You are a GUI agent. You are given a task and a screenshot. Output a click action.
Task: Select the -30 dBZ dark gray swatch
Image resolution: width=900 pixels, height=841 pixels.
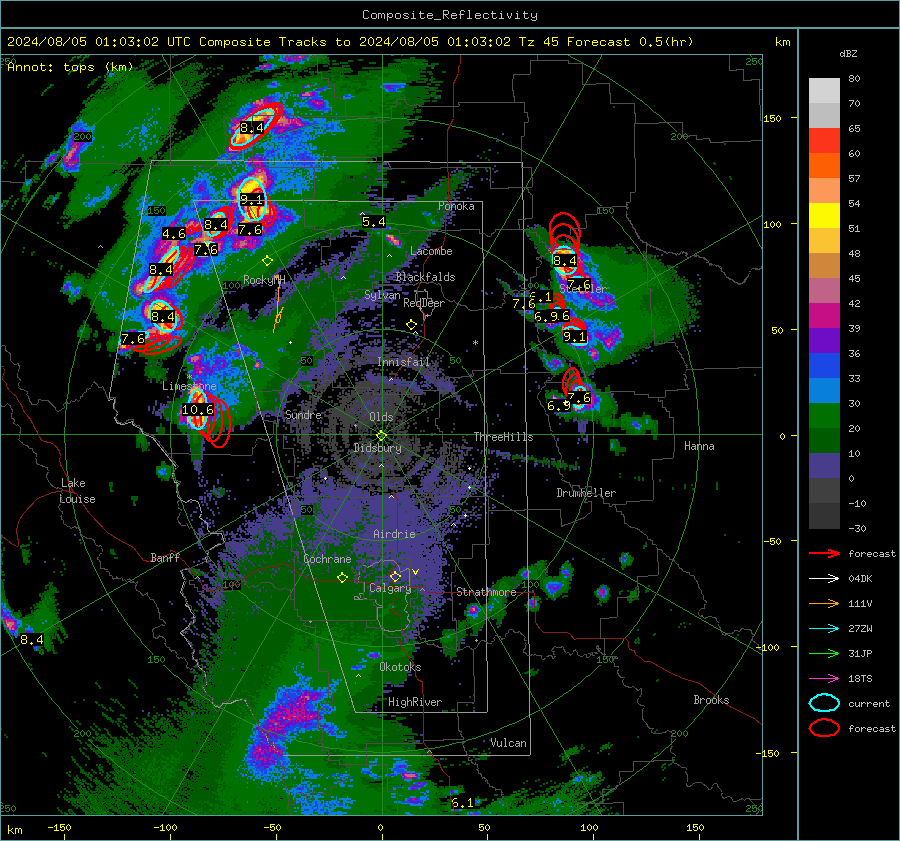coord(824,516)
